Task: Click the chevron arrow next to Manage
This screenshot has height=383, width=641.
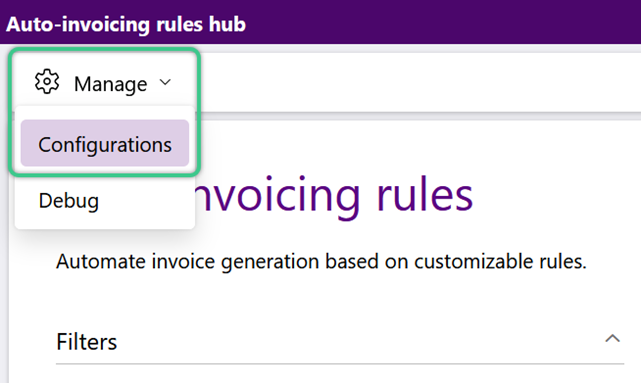Action: click(x=165, y=82)
